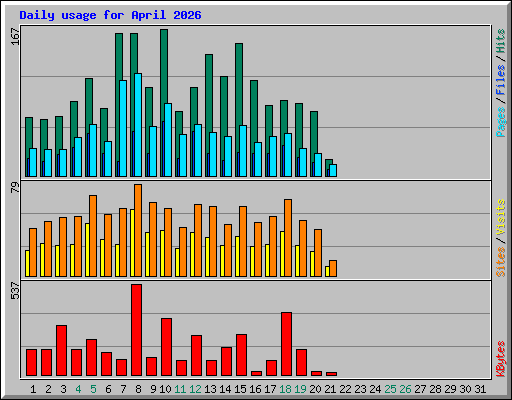The image size is (512, 400).
Task: Click day label 20 on the x-axis
Action: click(x=315, y=389)
